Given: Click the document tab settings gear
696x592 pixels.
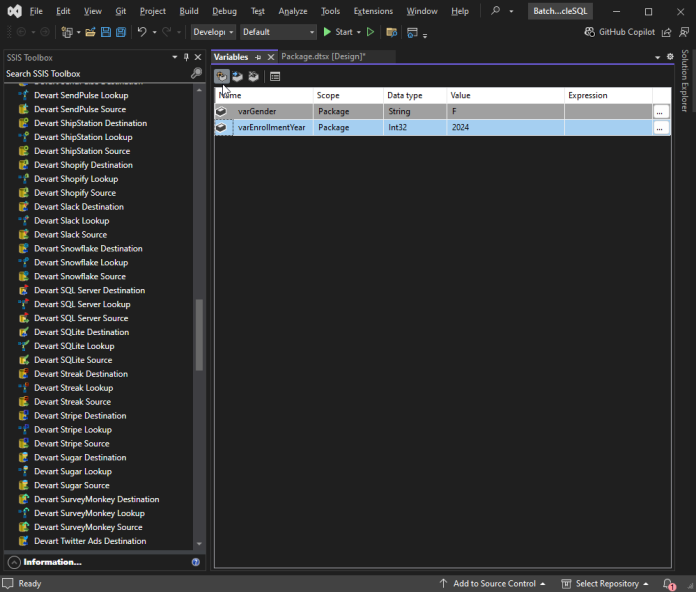Looking at the screenshot, I should (670, 57).
